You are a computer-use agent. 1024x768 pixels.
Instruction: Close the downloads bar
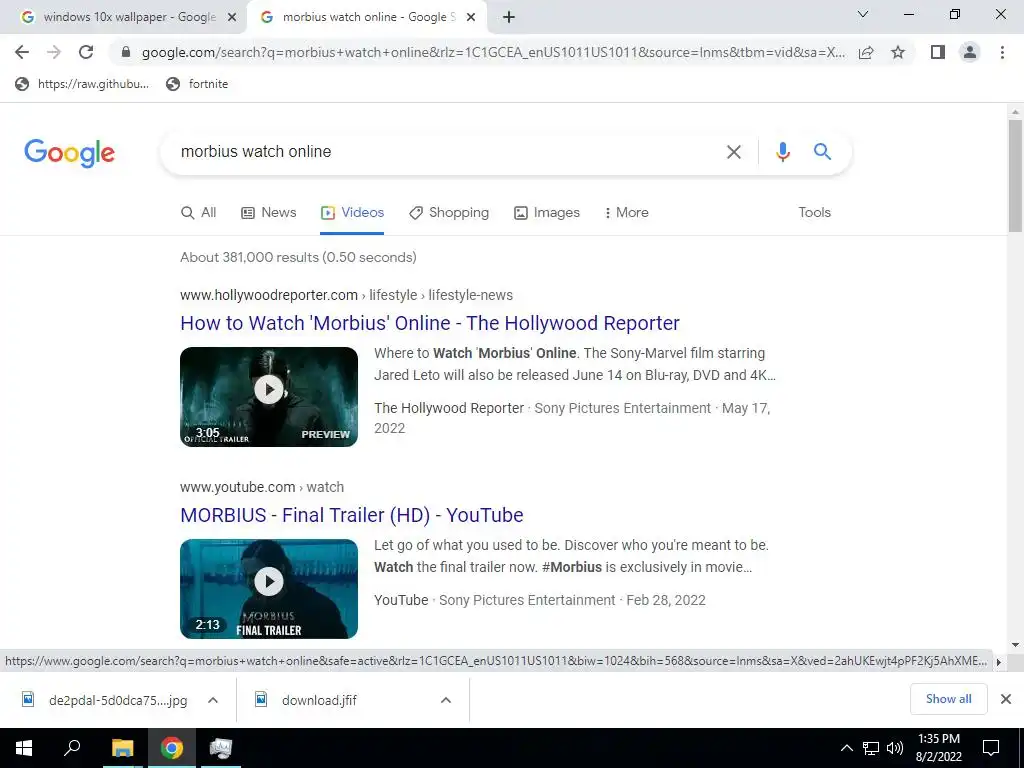pyautogui.click(x=1006, y=699)
